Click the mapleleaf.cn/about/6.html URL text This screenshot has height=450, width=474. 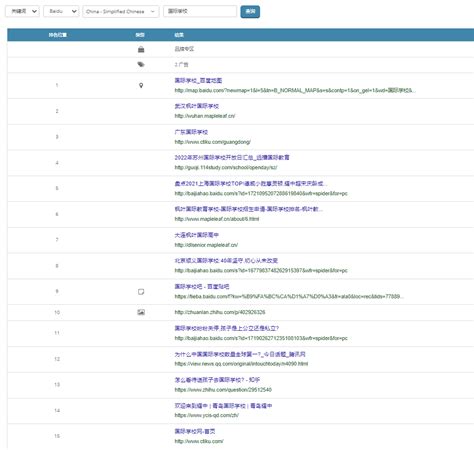(217, 219)
